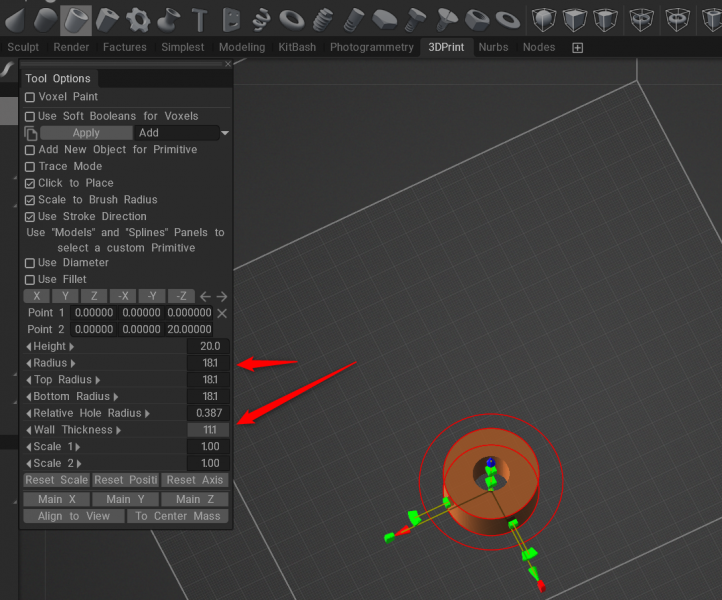Select the tube primitive in the toolbar

75,19
